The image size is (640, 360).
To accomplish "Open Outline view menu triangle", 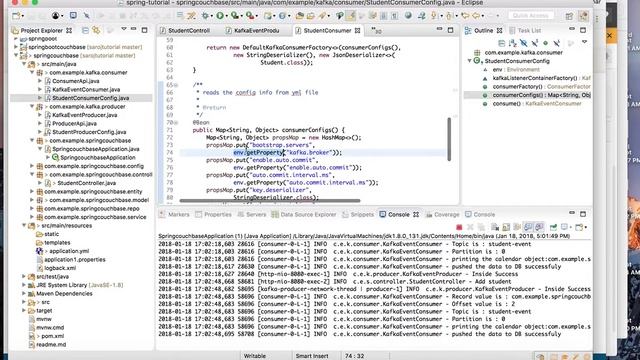I will (x=584, y=42).
